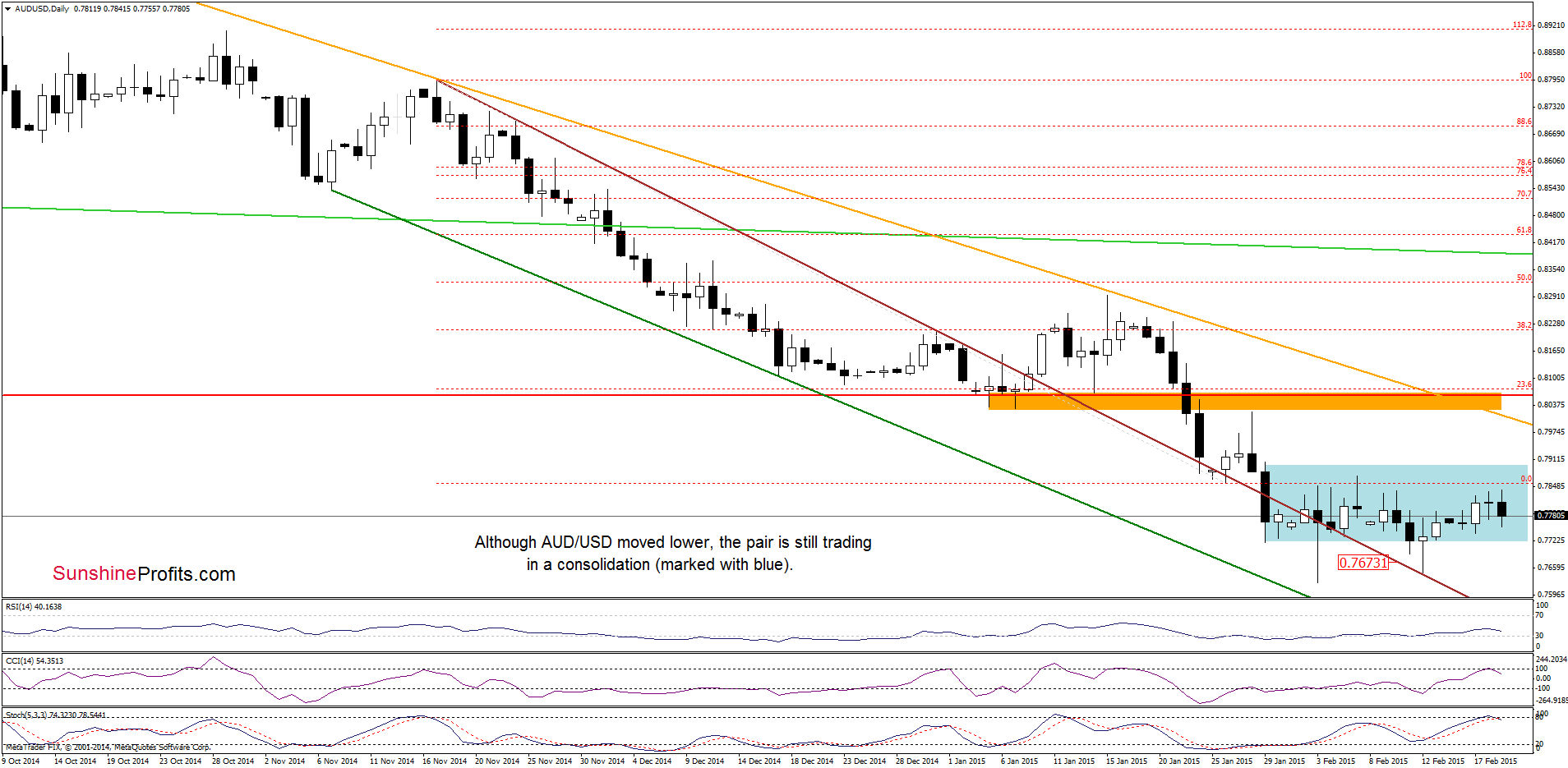Click the 0.79115 price axis label
Viewport: 1568px width, 768px height.
(x=1551, y=458)
